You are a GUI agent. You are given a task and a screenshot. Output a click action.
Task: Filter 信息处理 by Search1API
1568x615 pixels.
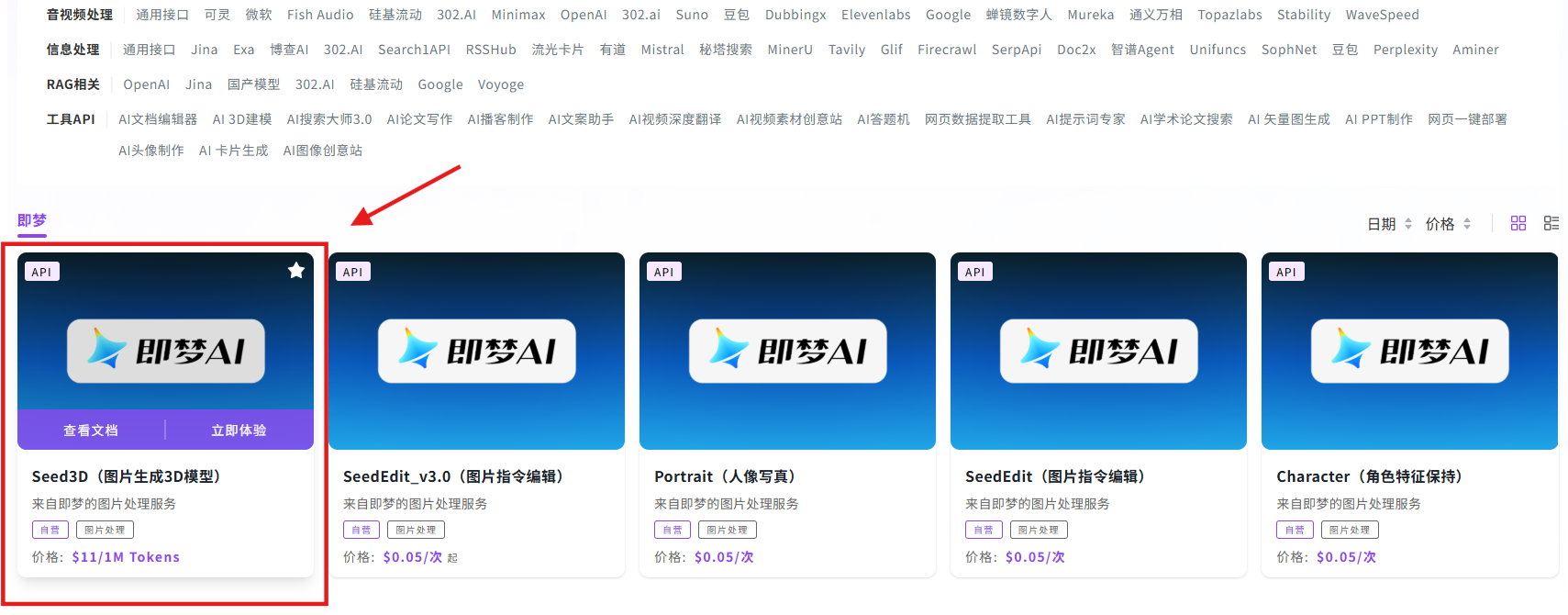414,50
